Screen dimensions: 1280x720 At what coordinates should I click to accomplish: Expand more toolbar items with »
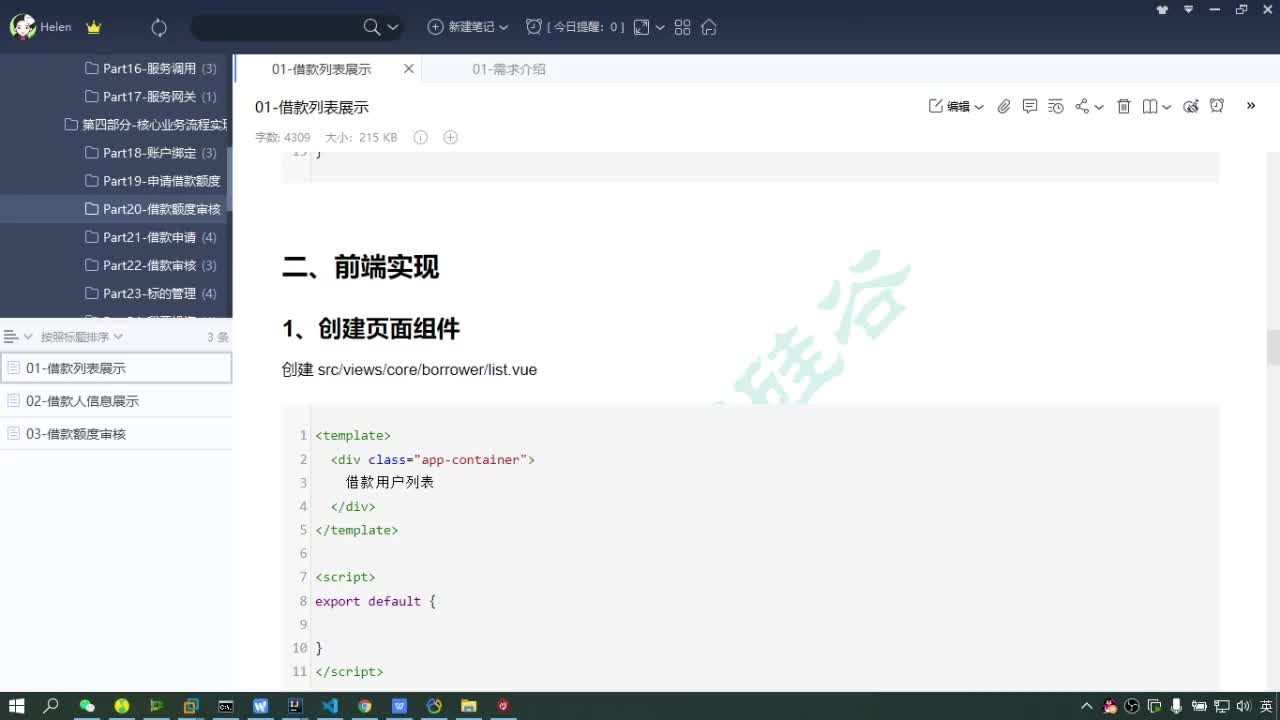pos(1250,105)
